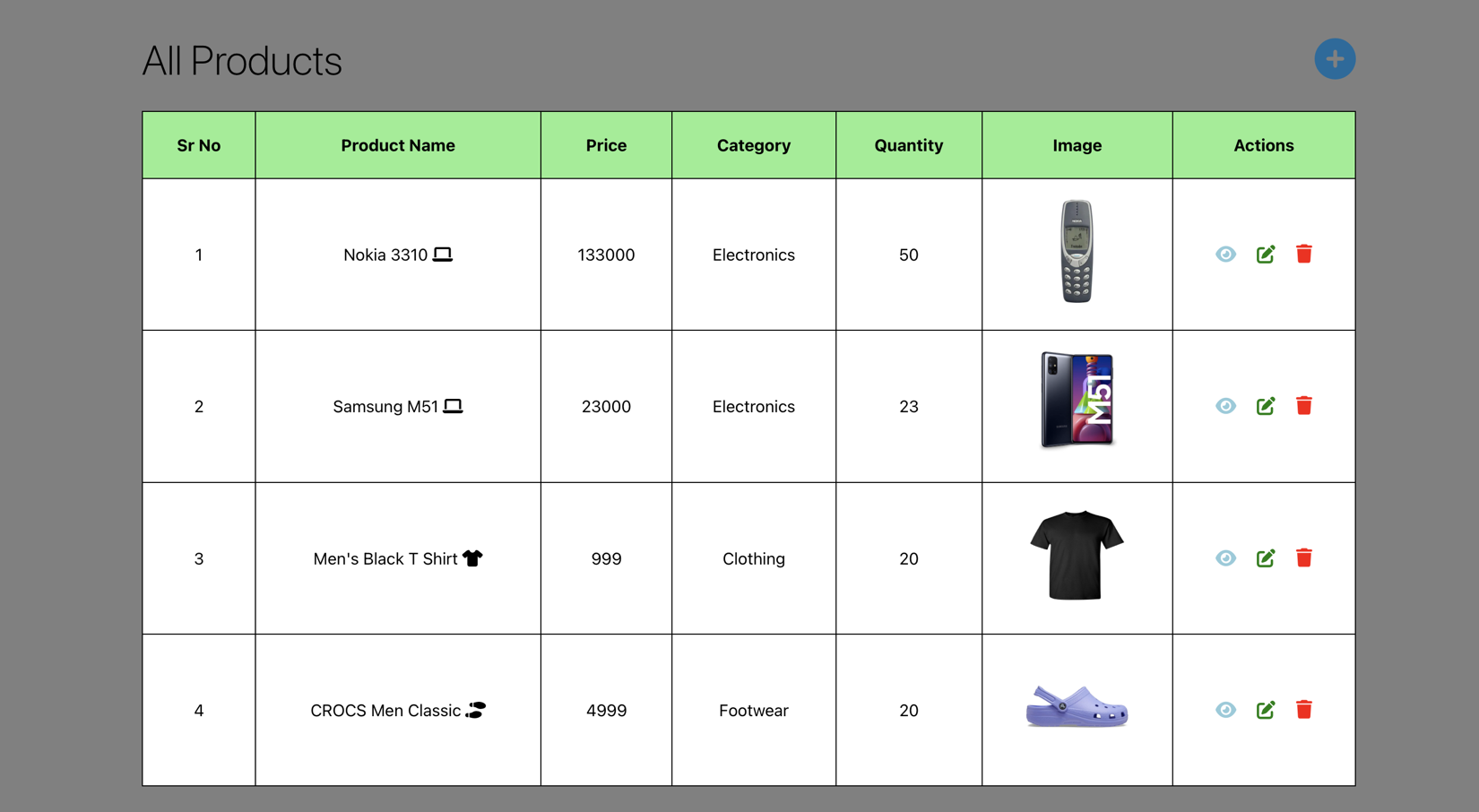Click the blue add product plus button
Image resolution: width=1479 pixels, height=812 pixels.
(x=1335, y=59)
